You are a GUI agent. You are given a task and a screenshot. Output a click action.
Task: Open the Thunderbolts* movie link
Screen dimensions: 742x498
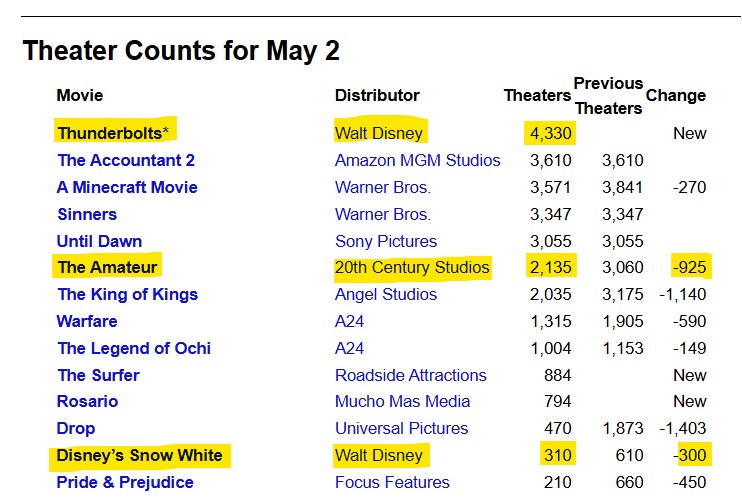click(x=109, y=133)
